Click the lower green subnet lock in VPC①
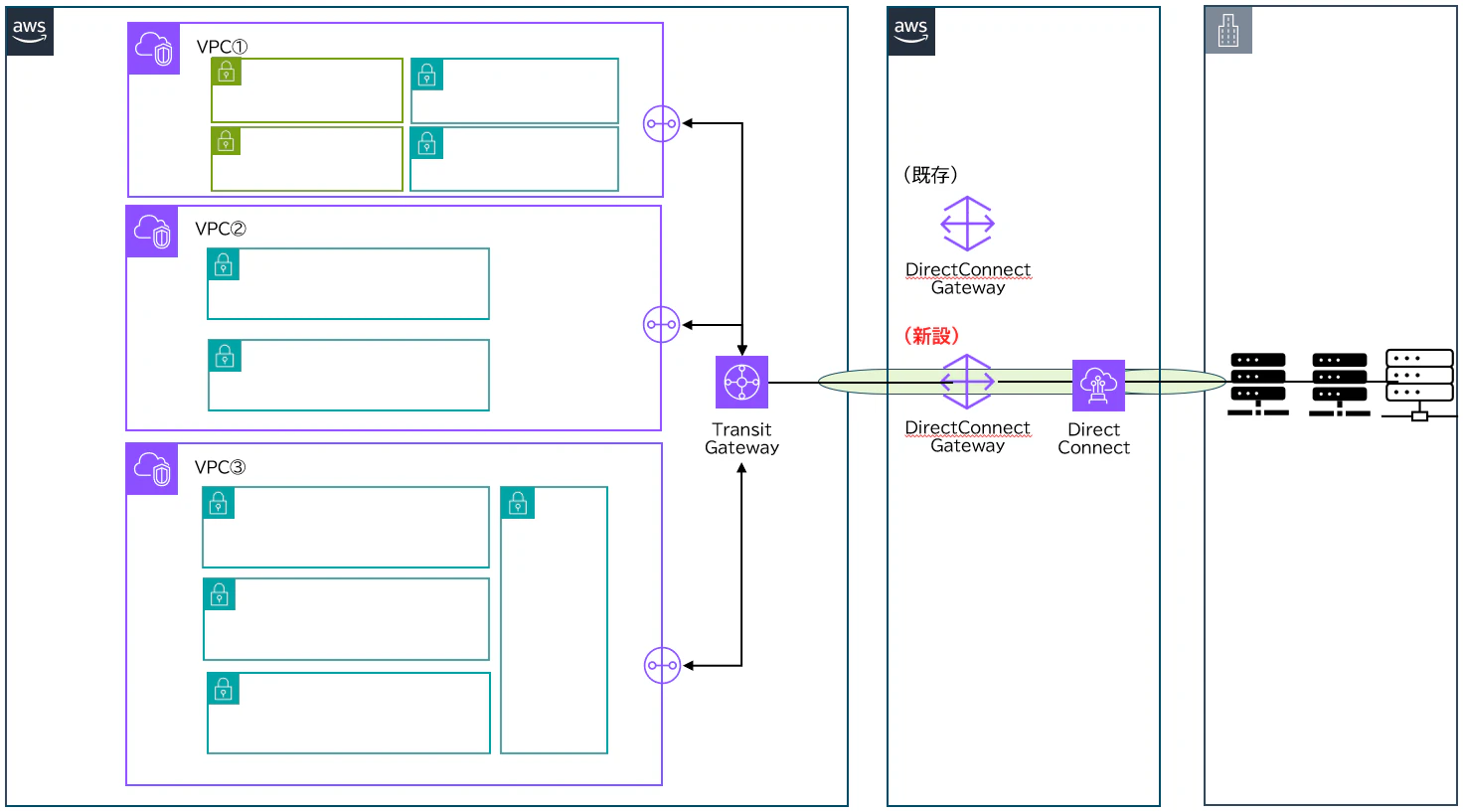The height and width of the screenshot is (812, 1463). (227, 141)
